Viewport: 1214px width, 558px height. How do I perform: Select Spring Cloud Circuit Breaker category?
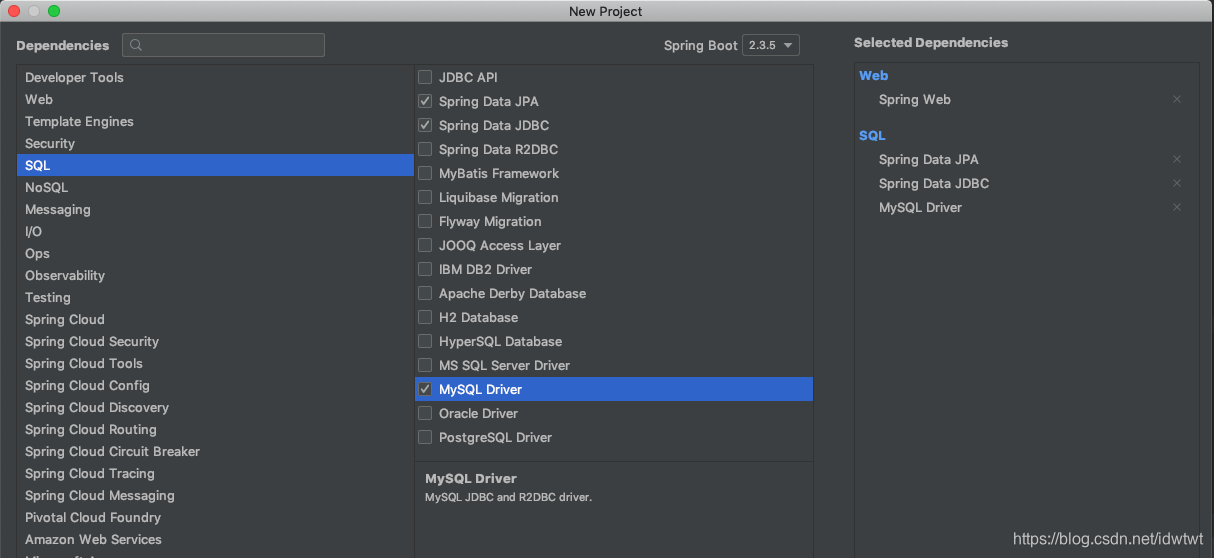click(x=215, y=451)
